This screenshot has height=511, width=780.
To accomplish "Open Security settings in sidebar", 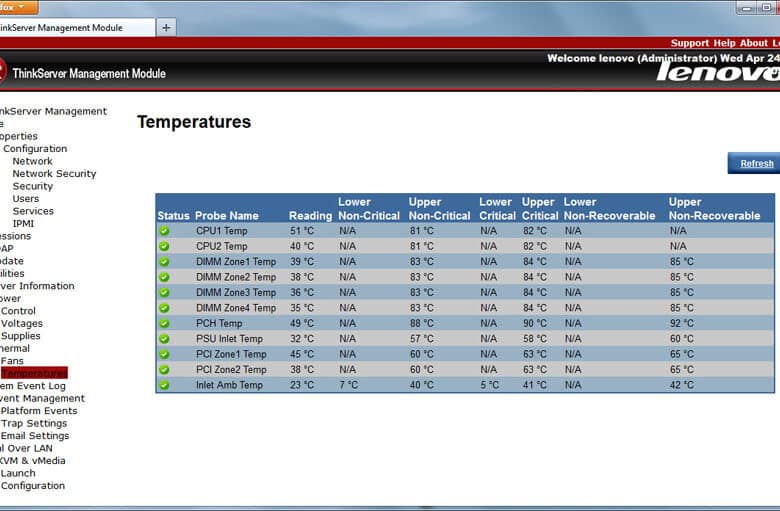I will tap(32, 186).
